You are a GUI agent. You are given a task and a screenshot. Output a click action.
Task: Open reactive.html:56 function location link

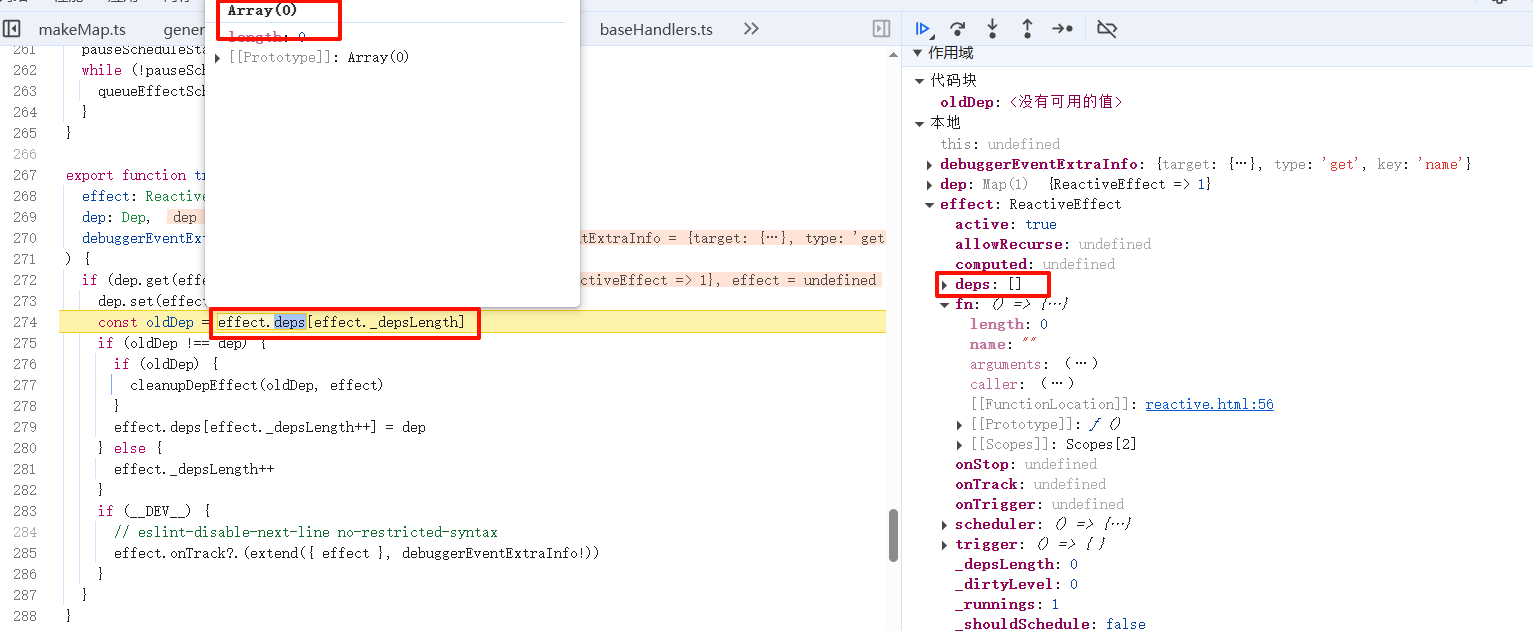pyautogui.click(x=1209, y=404)
